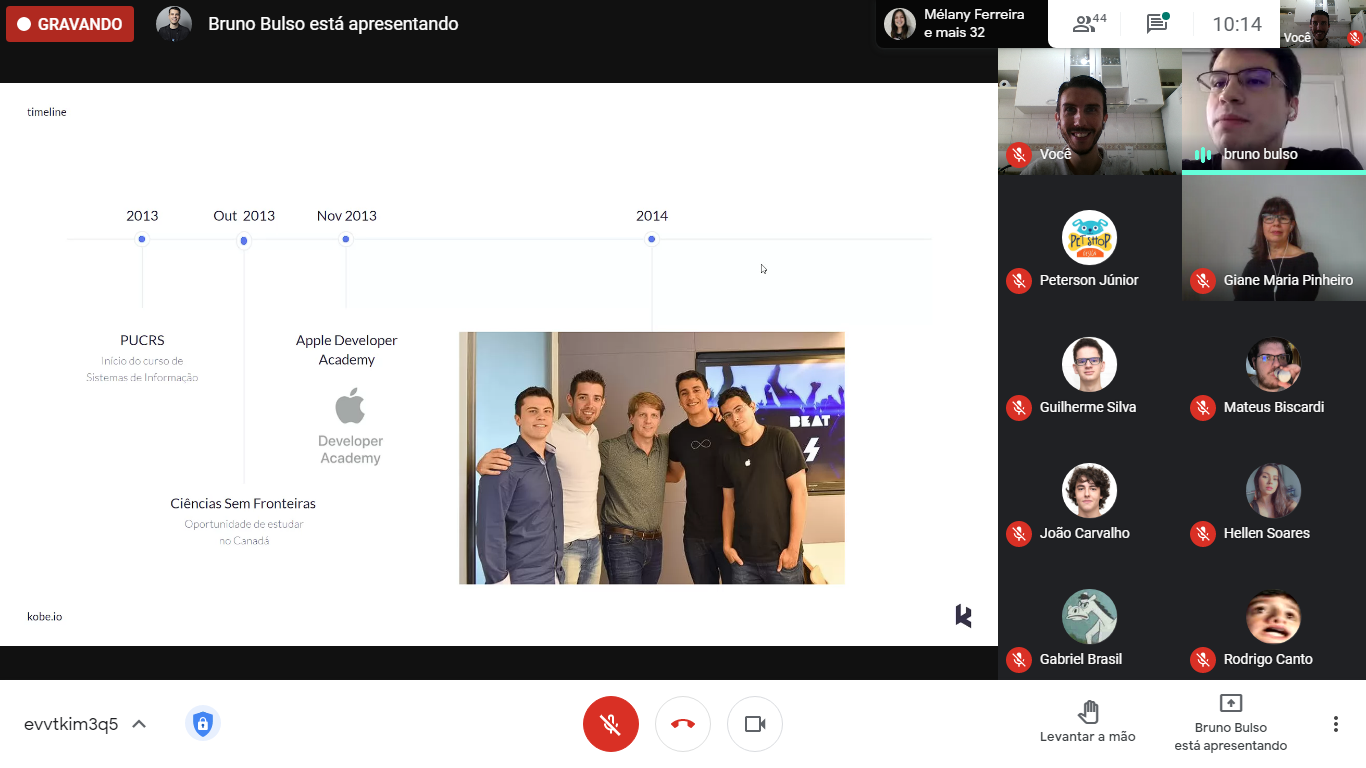
Task: Toggle the microphone mute button
Action: tap(611, 724)
